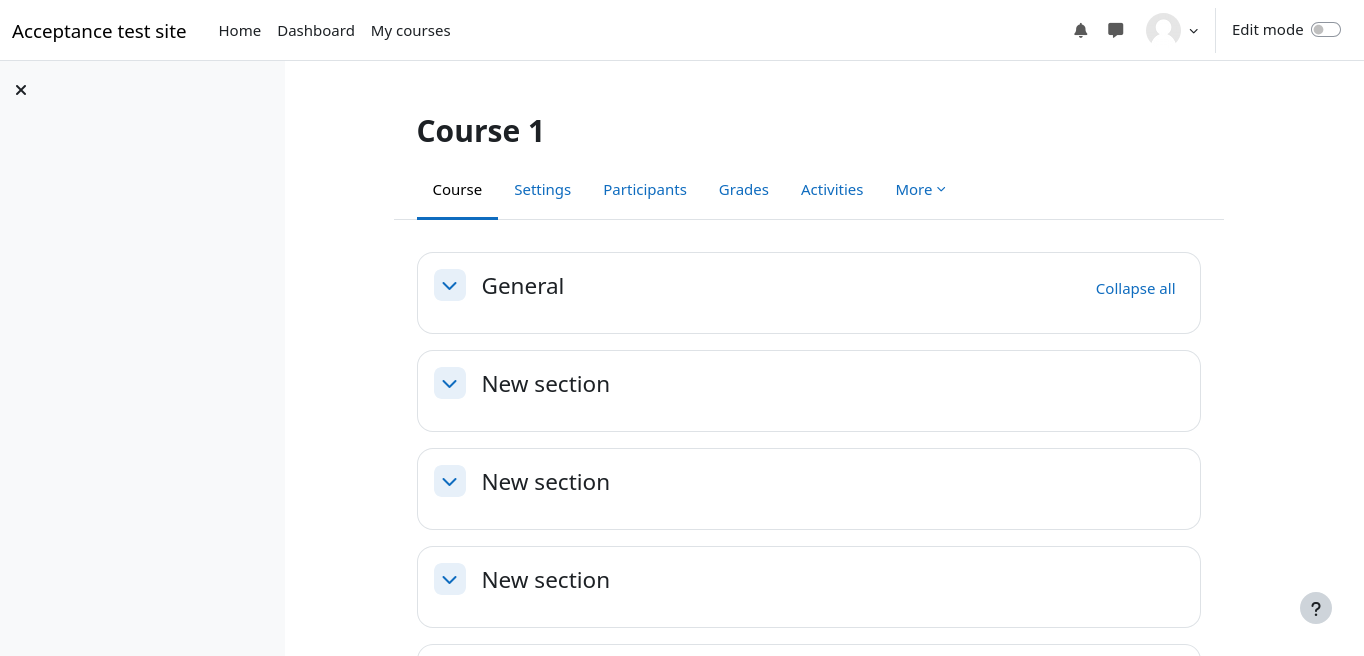The image size is (1364, 656).
Task: Switch to the Settings tab
Action: pos(542,190)
